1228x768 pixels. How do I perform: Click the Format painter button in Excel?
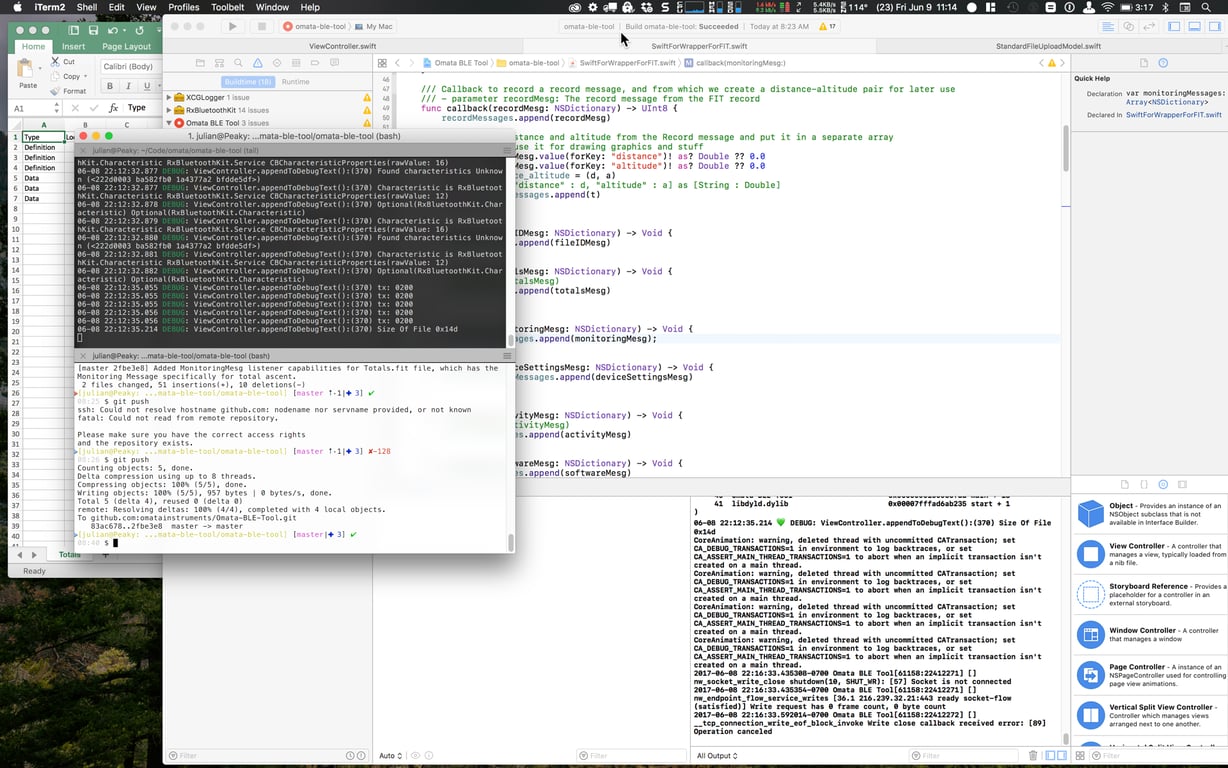click(x=68, y=91)
